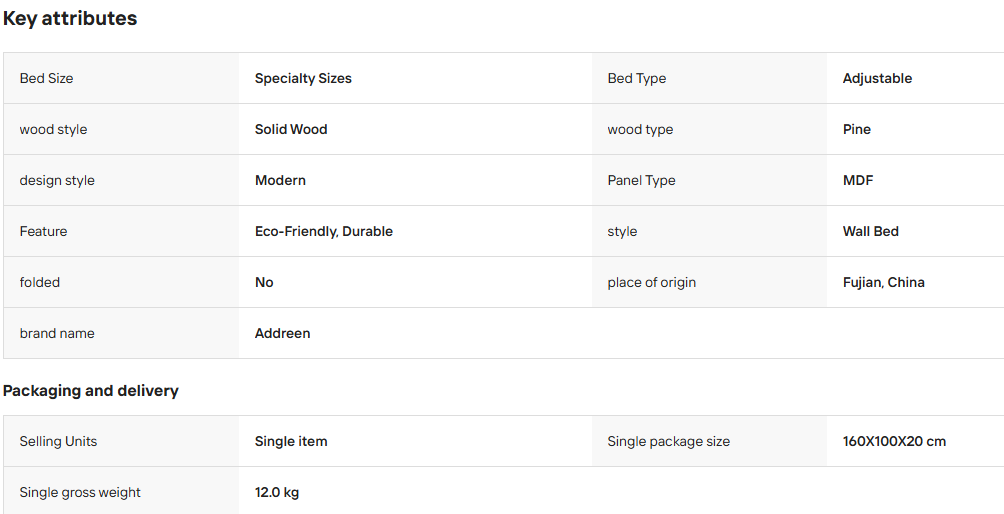Select the Modern design style value
Image resolution: width=1004 pixels, height=514 pixels.
(280, 181)
